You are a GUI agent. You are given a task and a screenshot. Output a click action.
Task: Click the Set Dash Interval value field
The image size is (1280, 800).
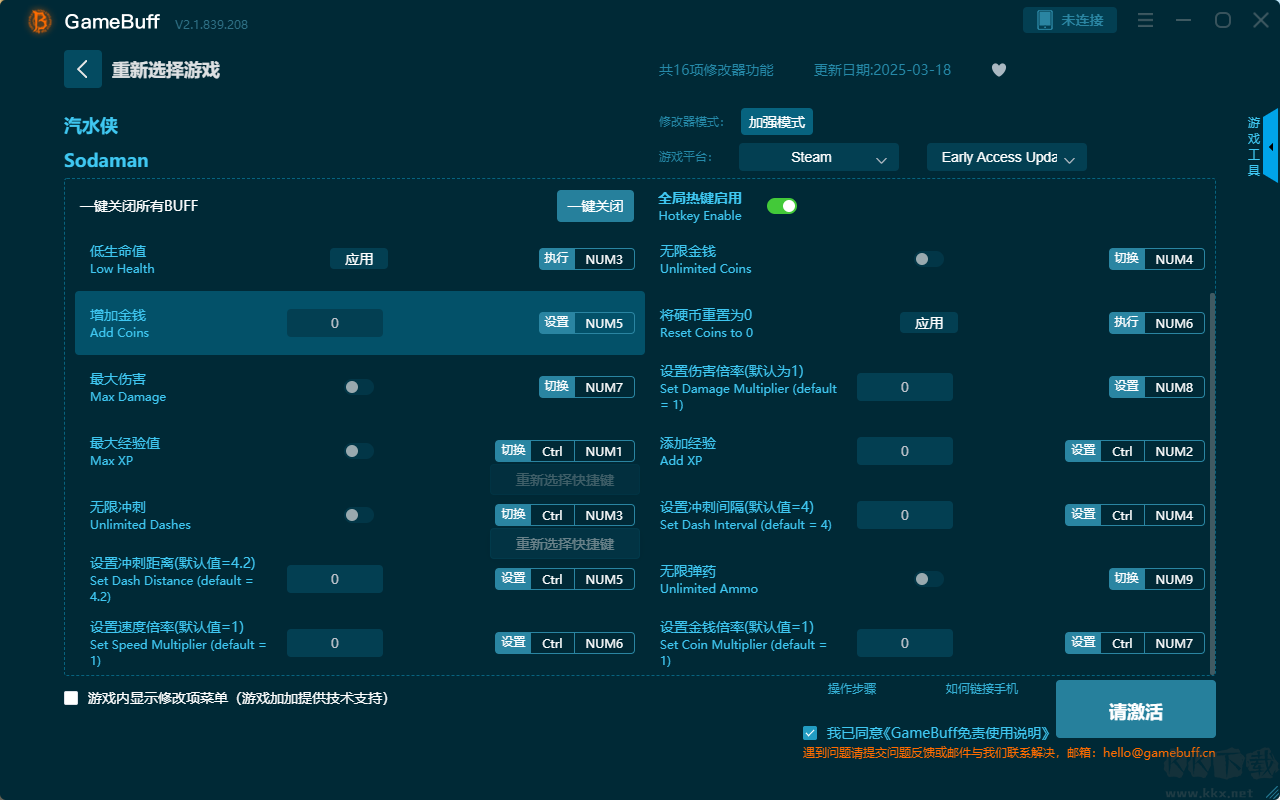coord(905,515)
